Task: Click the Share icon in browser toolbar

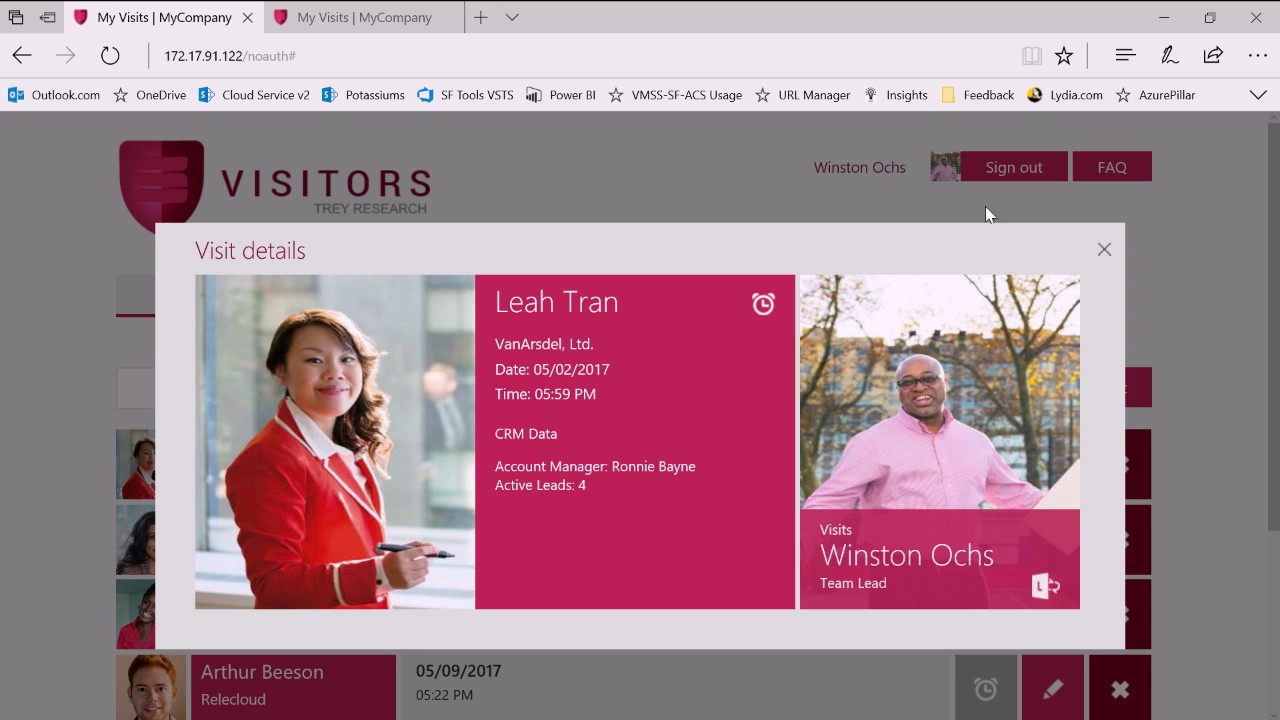Action: pyautogui.click(x=1213, y=56)
